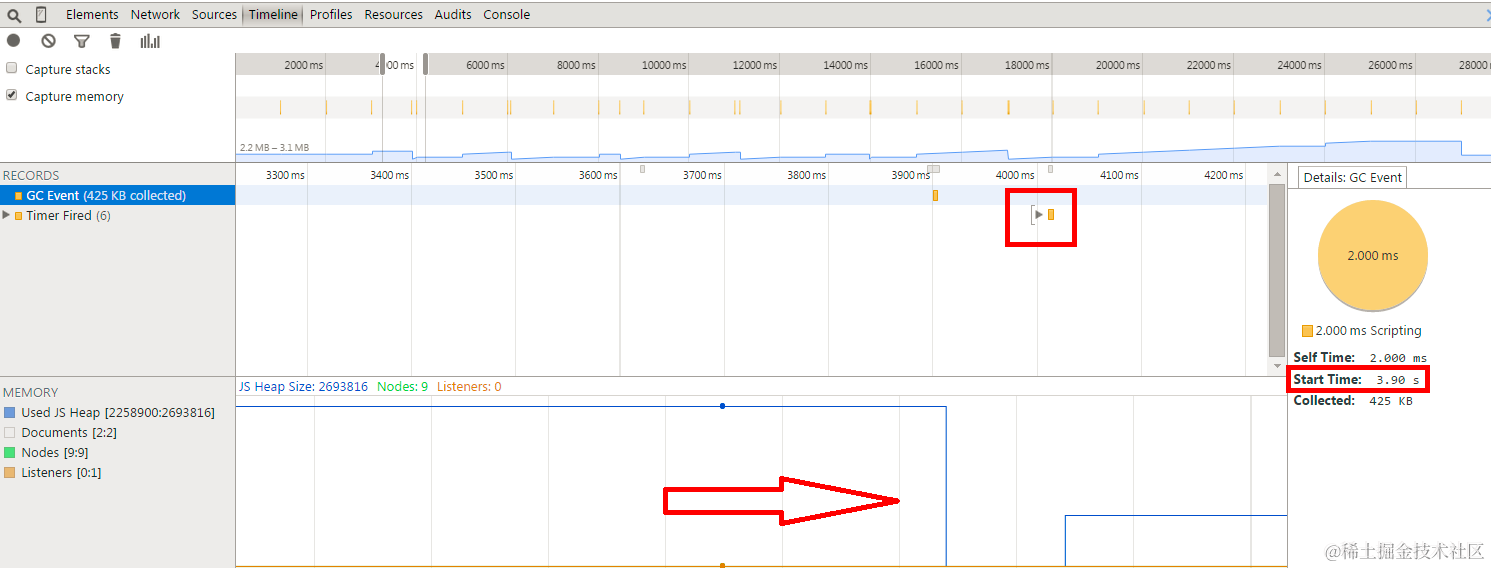
Task: Click the 2.000 ms pie chart
Action: 1373,255
